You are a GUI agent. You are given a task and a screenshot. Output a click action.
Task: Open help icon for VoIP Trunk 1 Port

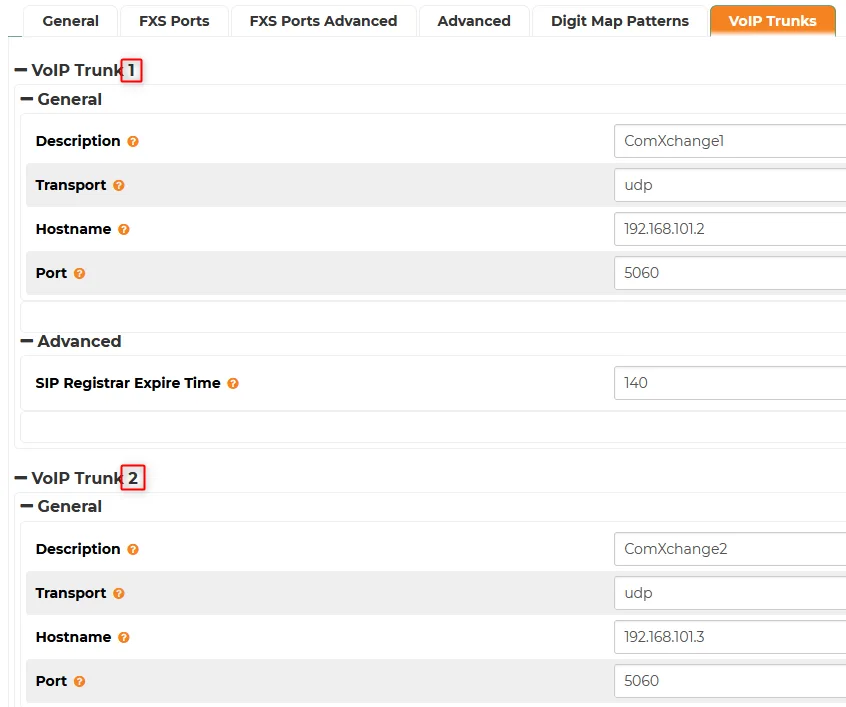pyautogui.click(x=79, y=274)
